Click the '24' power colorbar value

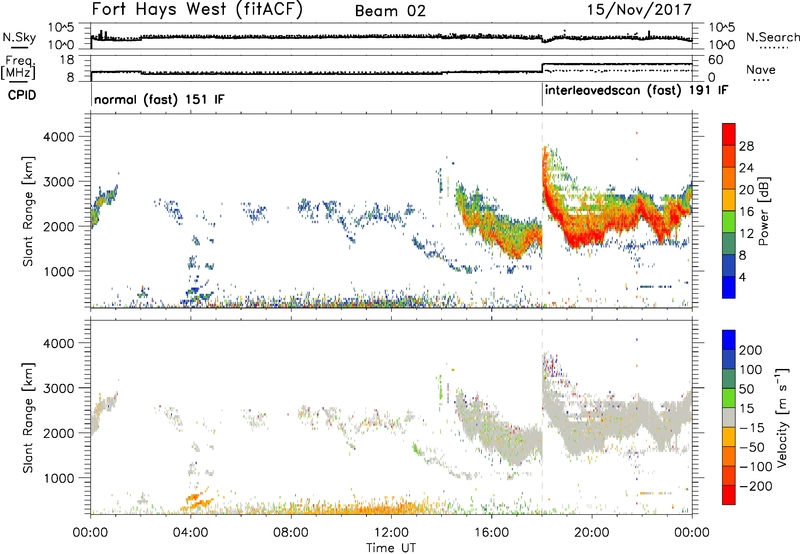tap(747, 168)
